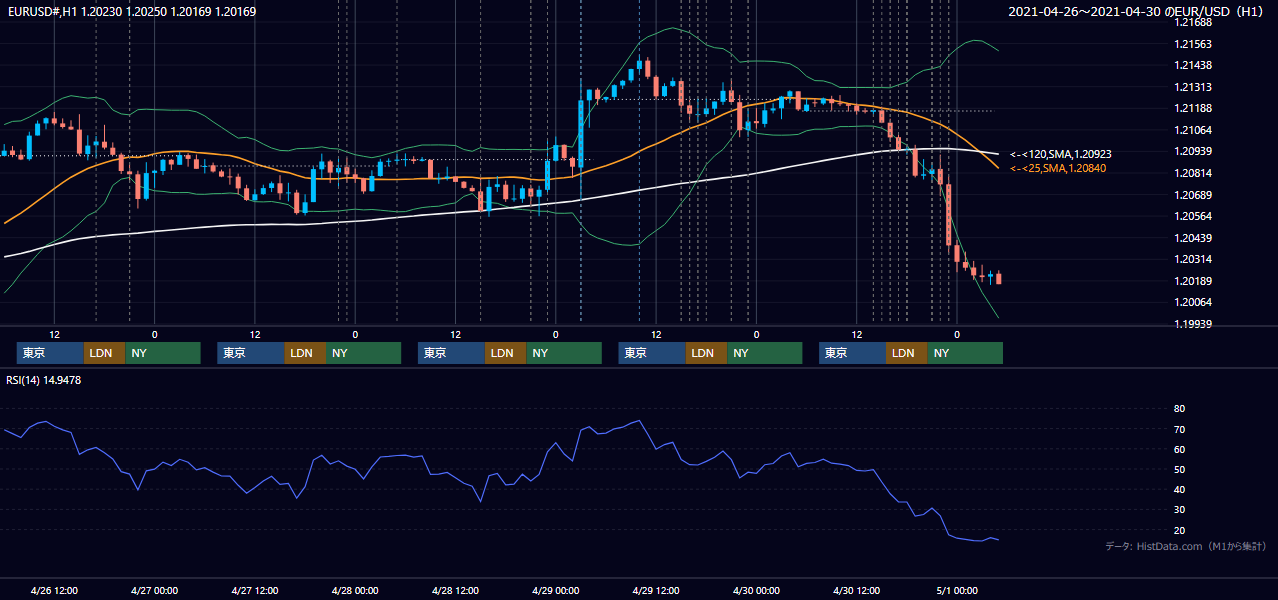1278x600 pixels.
Task: Click the 4/30 12:00 time axis label
Action: pos(856,591)
